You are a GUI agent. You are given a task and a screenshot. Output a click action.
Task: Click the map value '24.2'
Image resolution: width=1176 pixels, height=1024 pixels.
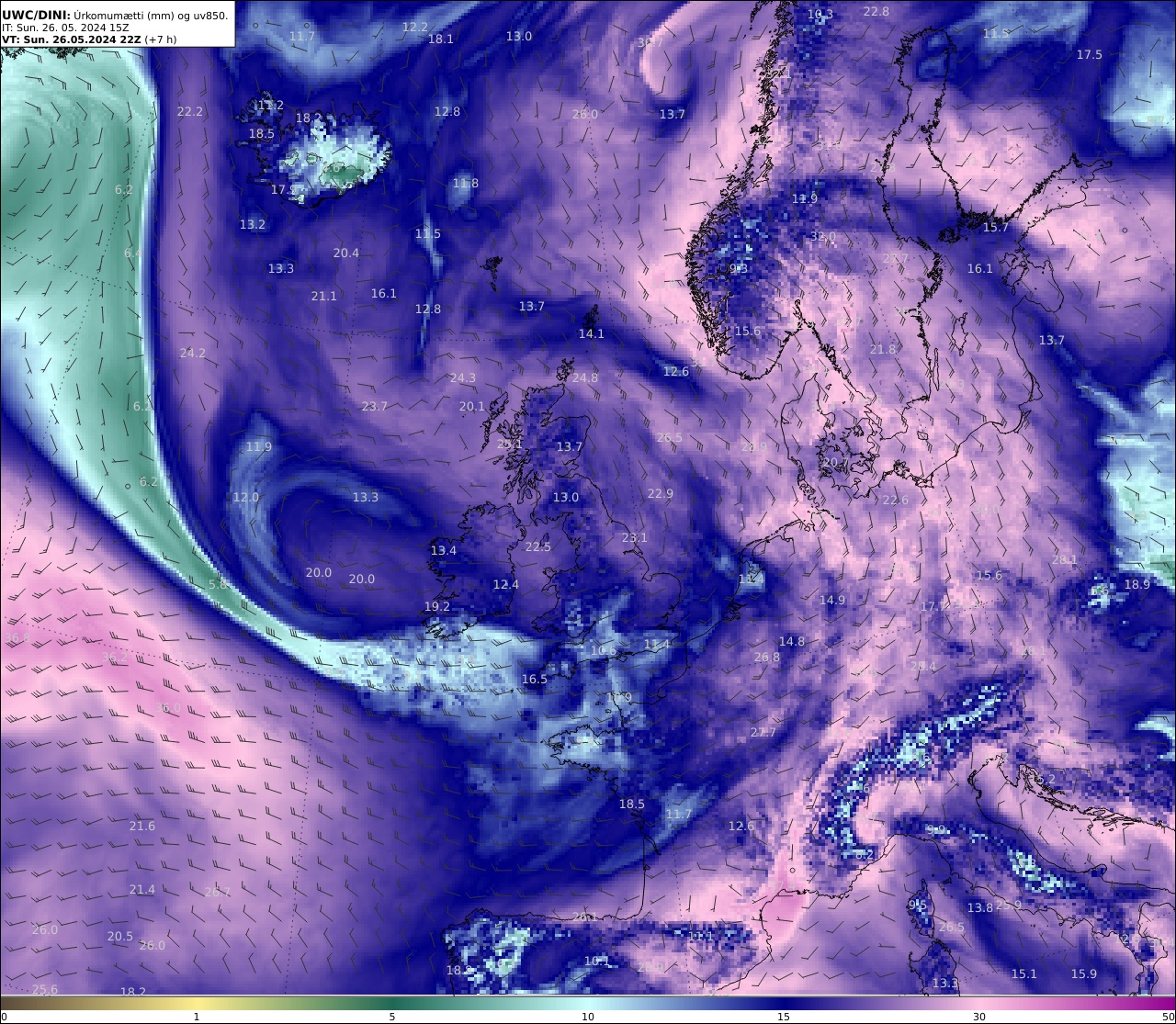193,354
